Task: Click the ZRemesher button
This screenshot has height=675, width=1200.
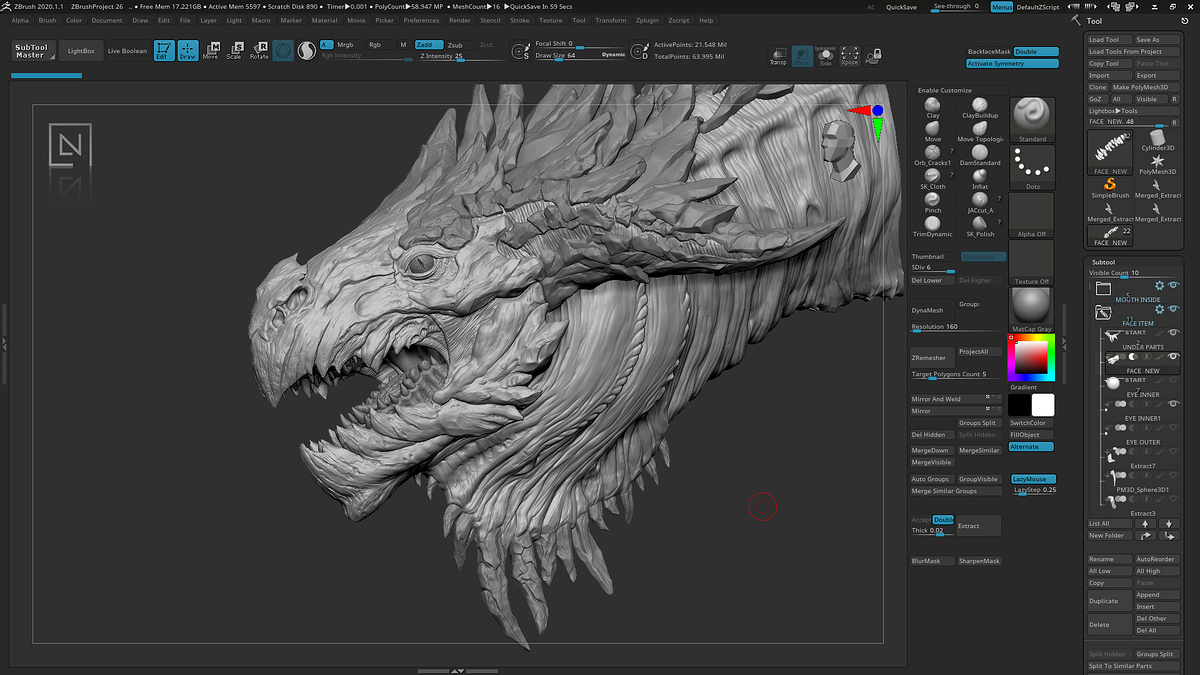Action: 932,358
